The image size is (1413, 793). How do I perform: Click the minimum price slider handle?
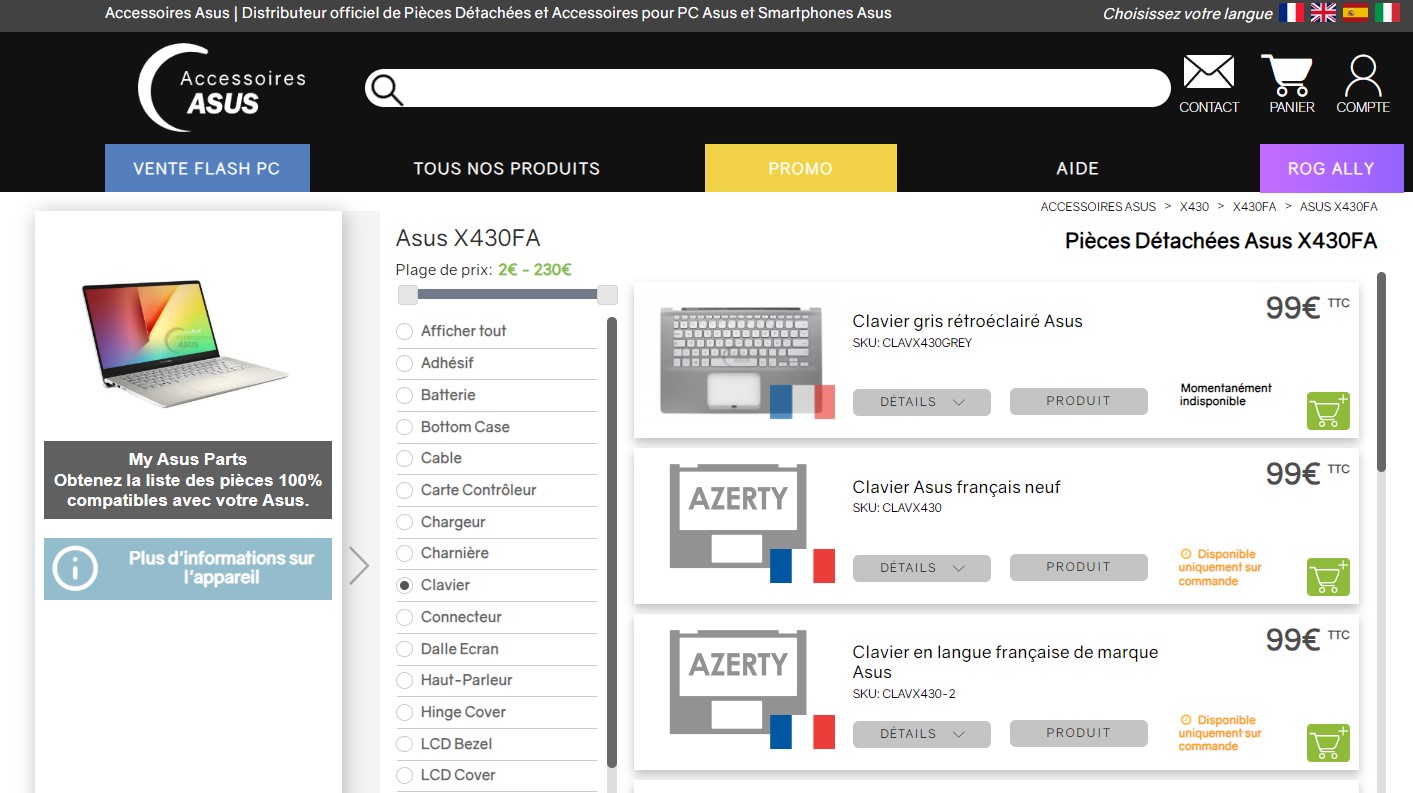point(407,294)
